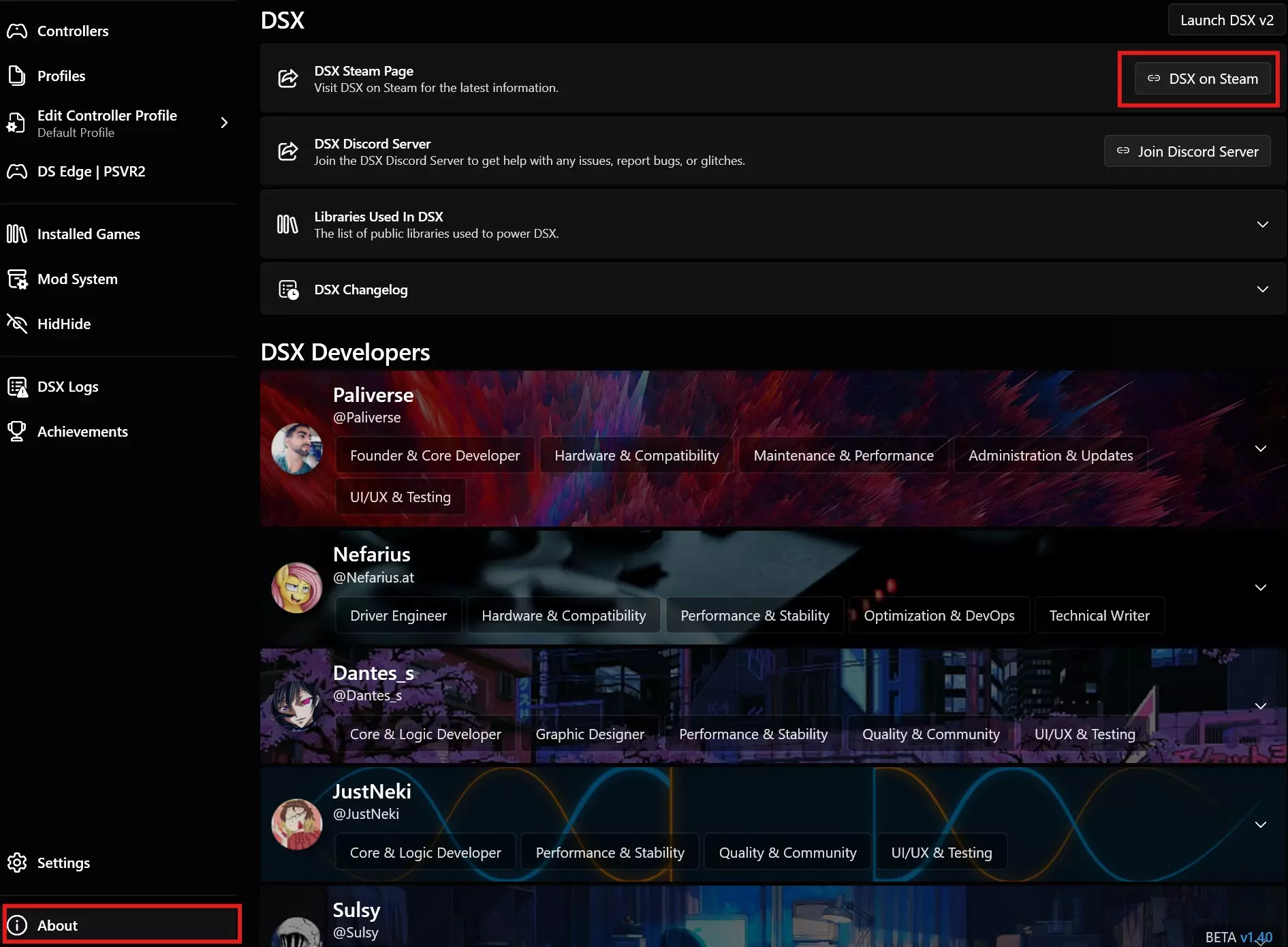Click the @Paliverse handle text

(366, 417)
